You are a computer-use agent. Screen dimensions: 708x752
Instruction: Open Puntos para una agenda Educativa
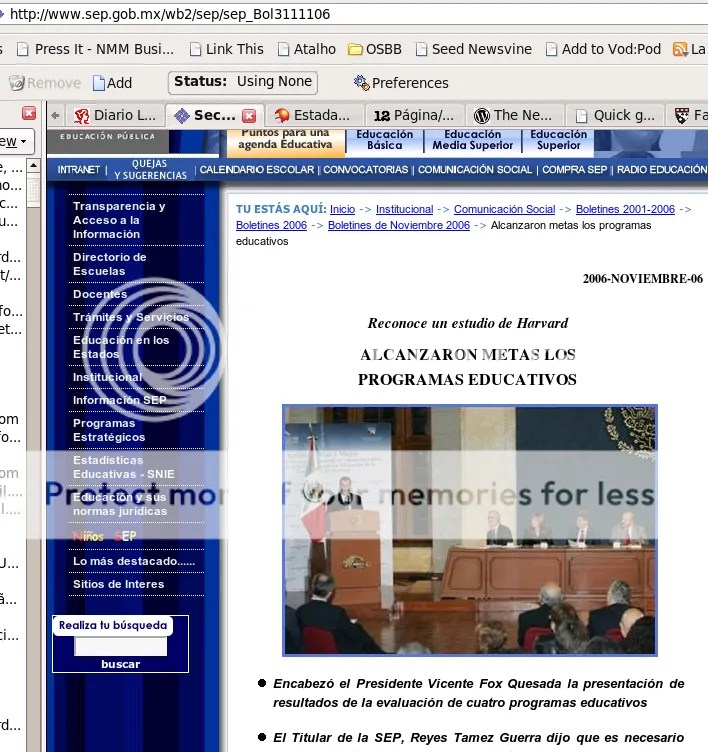click(285, 141)
